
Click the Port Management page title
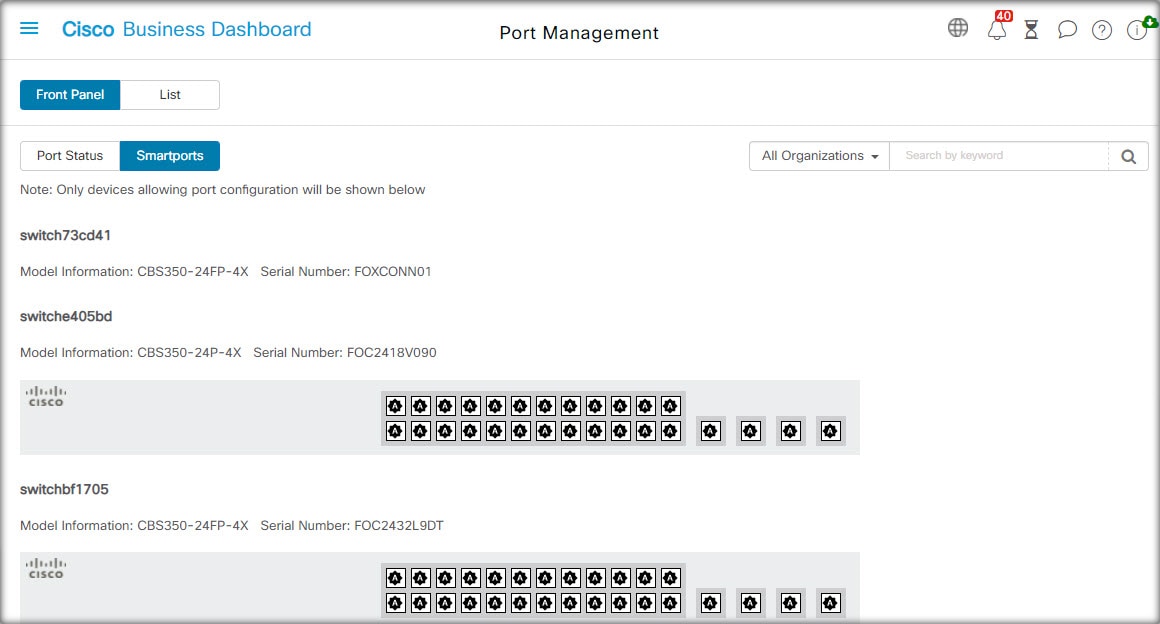(579, 33)
